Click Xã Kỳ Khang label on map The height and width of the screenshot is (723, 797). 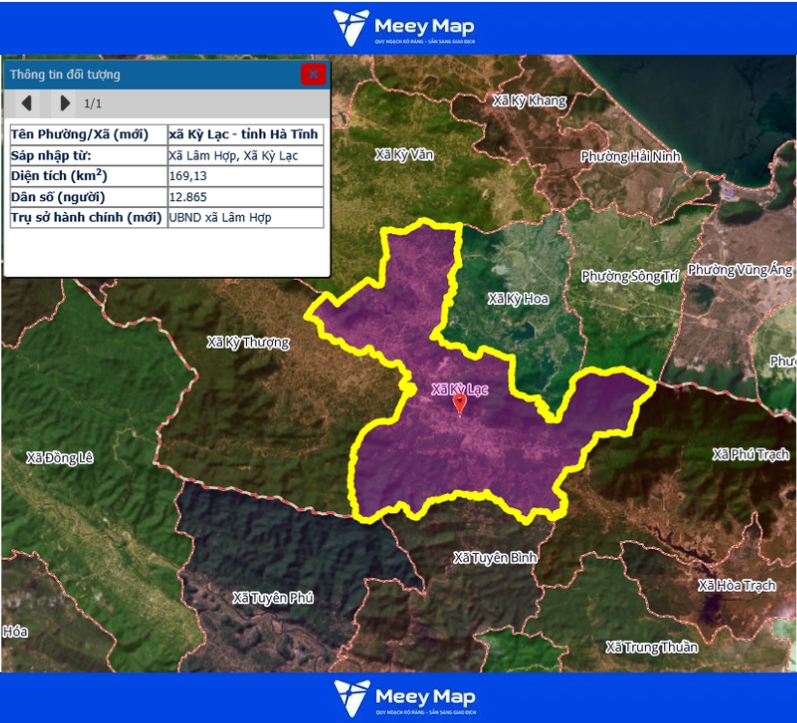pyautogui.click(x=529, y=101)
